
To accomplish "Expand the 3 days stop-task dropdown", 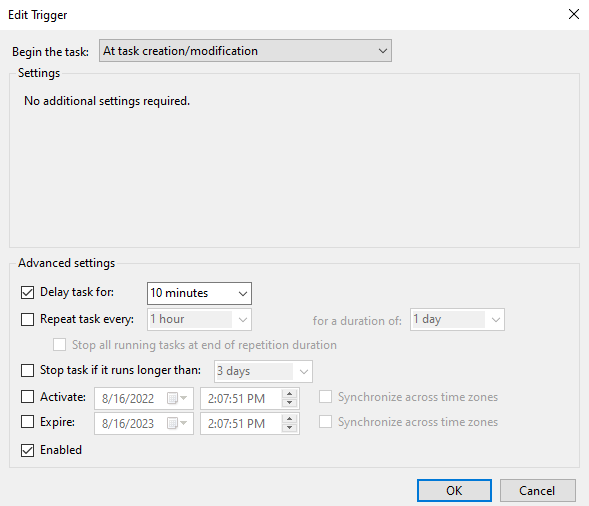I will pyautogui.click(x=263, y=371).
